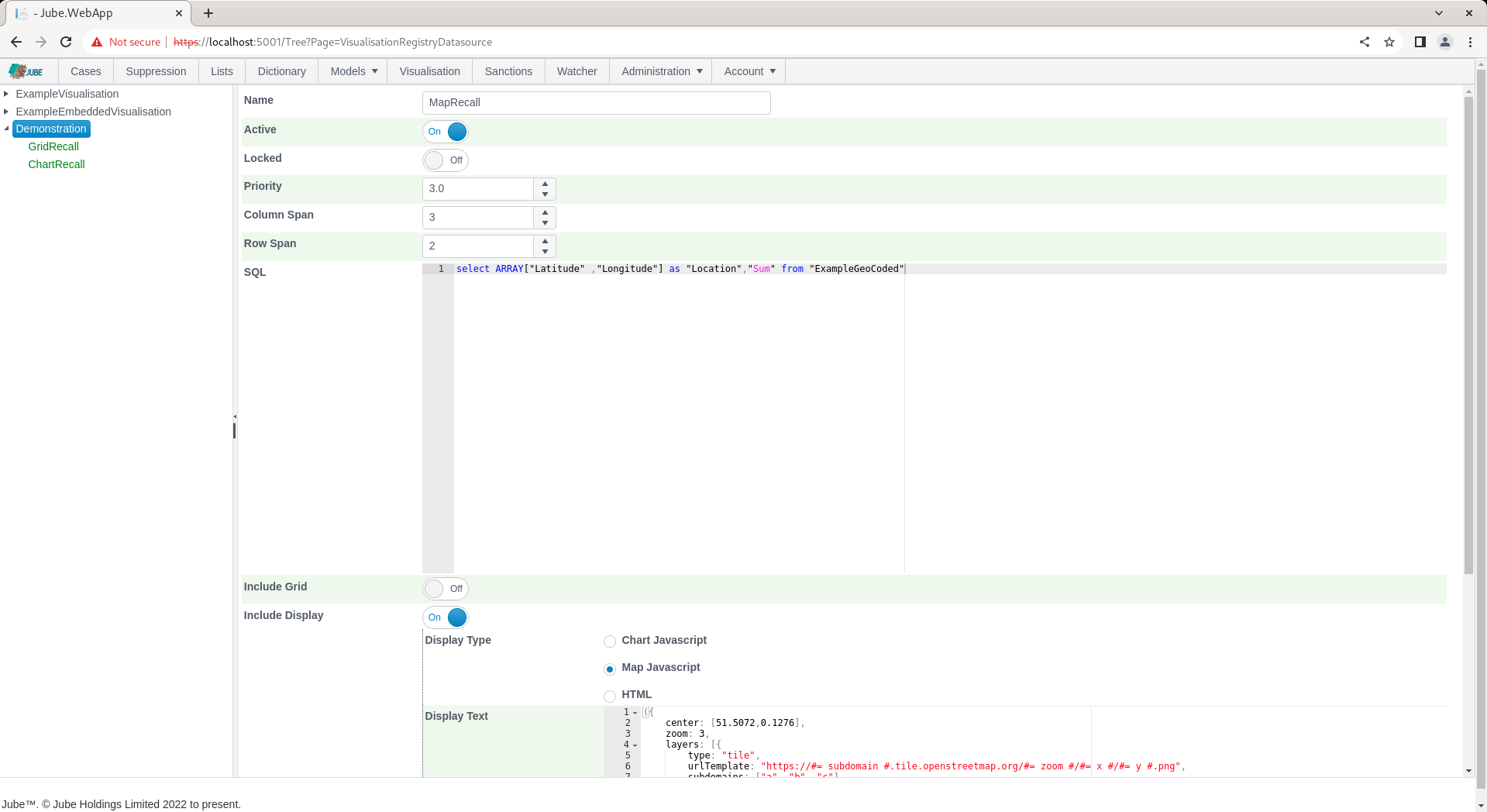The image size is (1487, 812).
Task: Open a new browser tab
Action: pyautogui.click(x=208, y=13)
